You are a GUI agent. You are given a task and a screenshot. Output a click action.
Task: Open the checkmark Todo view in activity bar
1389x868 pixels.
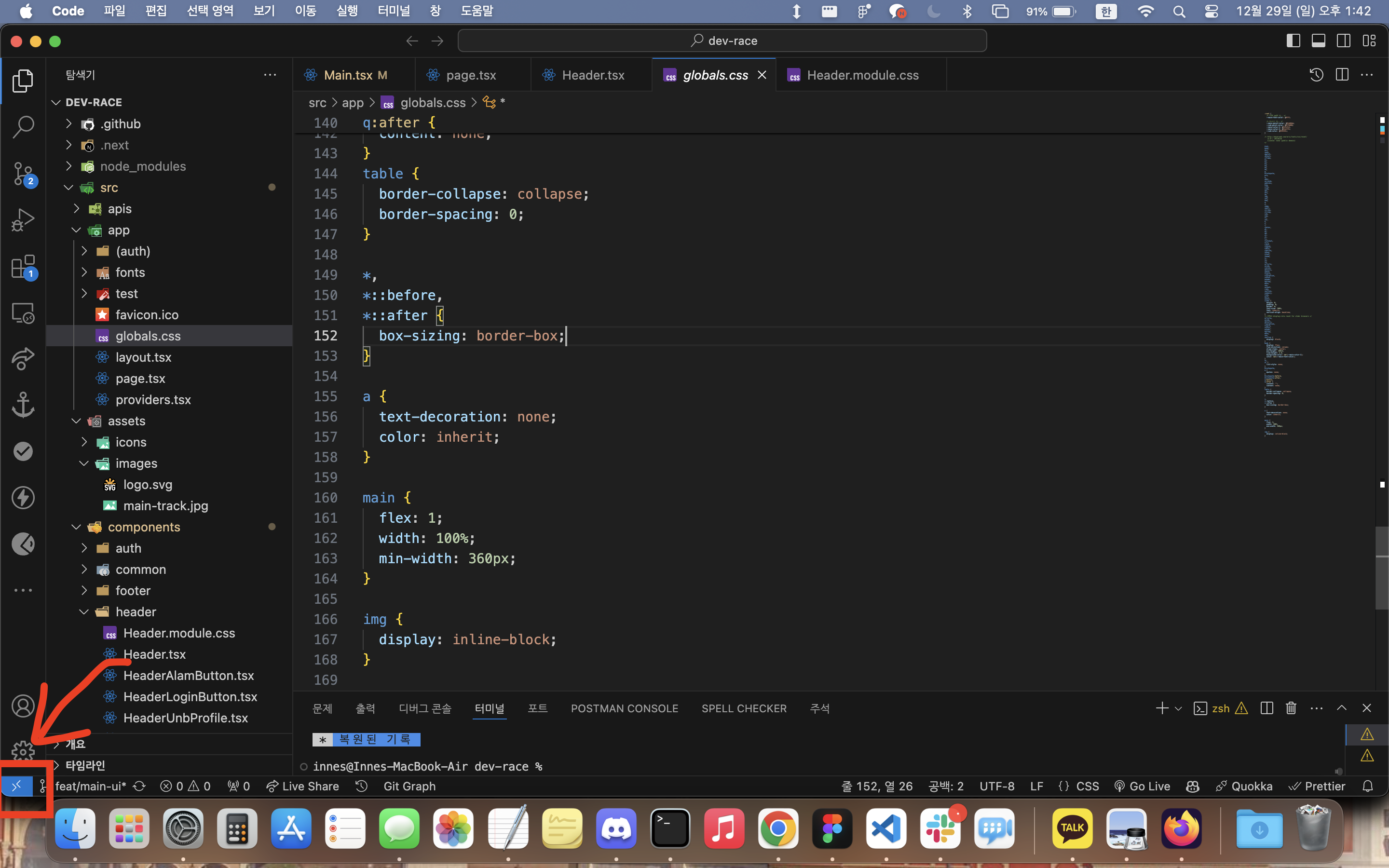pos(23,451)
